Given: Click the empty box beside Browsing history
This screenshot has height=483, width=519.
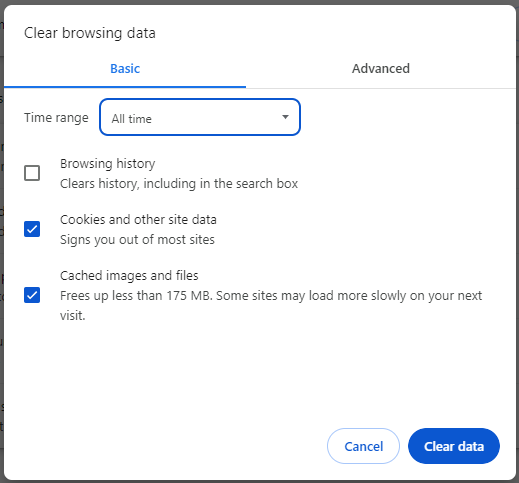Looking at the screenshot, I should 32,173.
